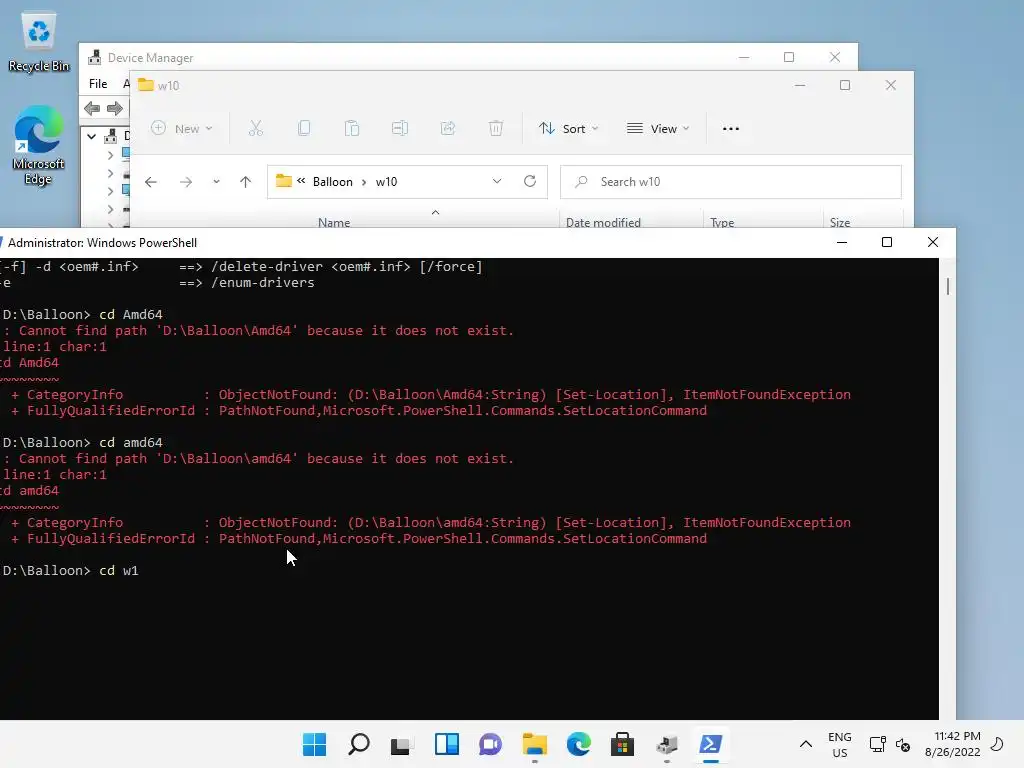
Task: Launch Microsoft Edge from the taskbar
Action: click(579, 744)
